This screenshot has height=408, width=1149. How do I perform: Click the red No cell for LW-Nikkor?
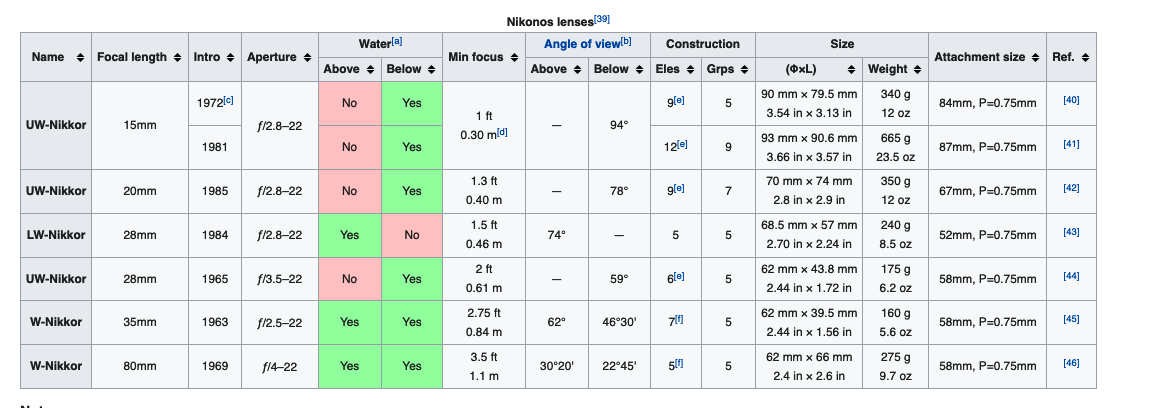click(412, 235)
